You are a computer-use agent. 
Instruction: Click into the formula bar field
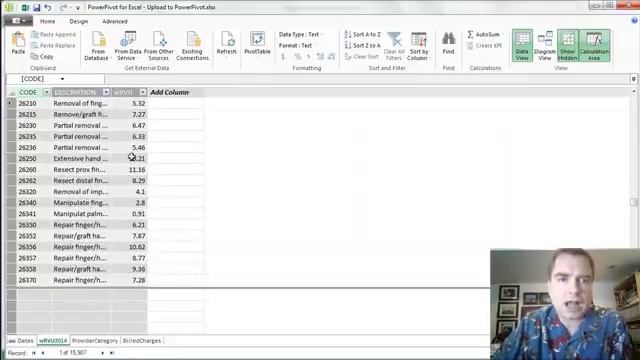click(x=367, y=79)
